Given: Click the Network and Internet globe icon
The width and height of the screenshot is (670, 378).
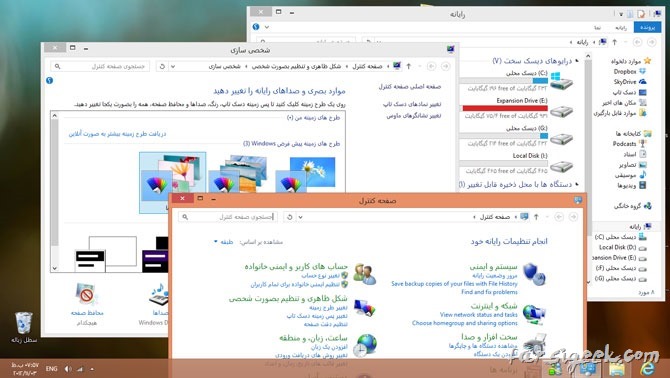Looking at the screenshot, I should 534,314.
